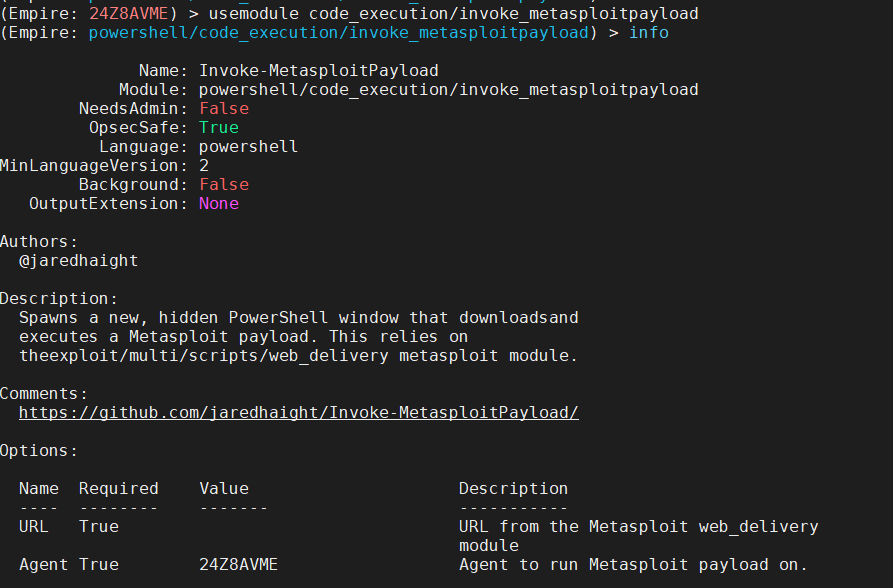This screenshot has height=588, width=893.
Task: Click the Agent option row
Action: pyautogui.click(x=42, y=564)
